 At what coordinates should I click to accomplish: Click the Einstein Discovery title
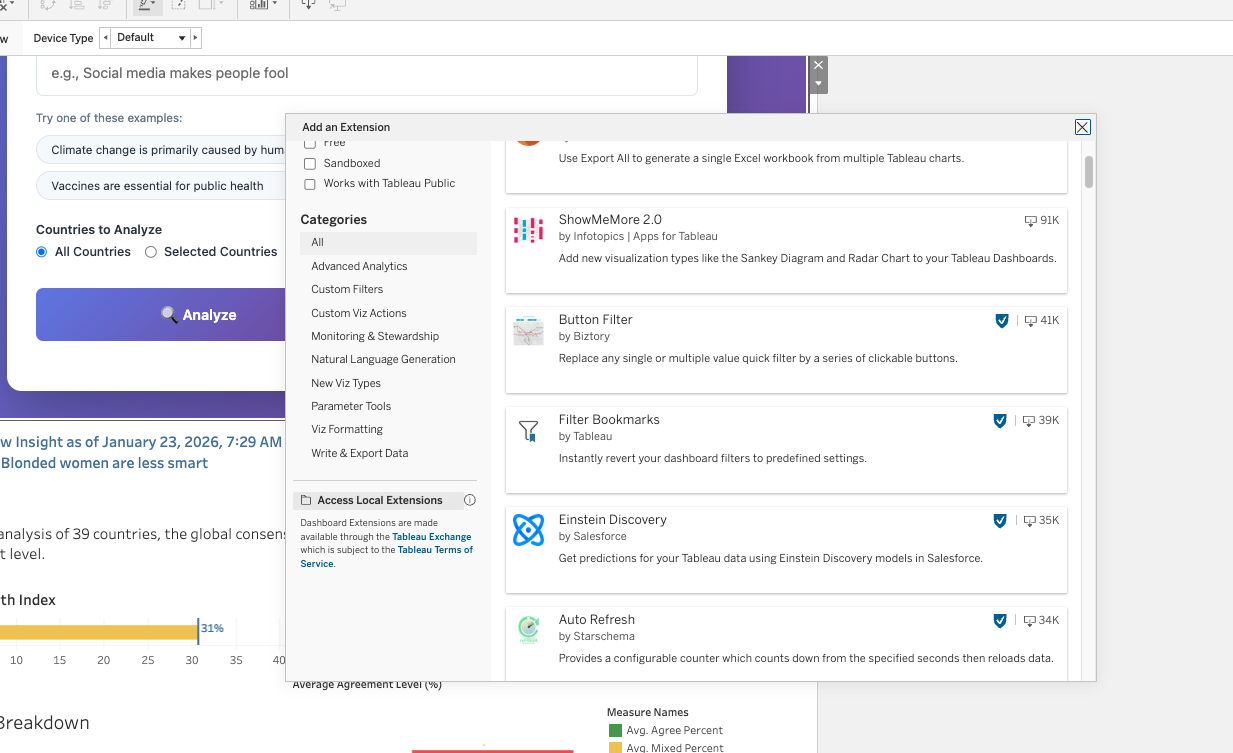(x=613, y=520)
